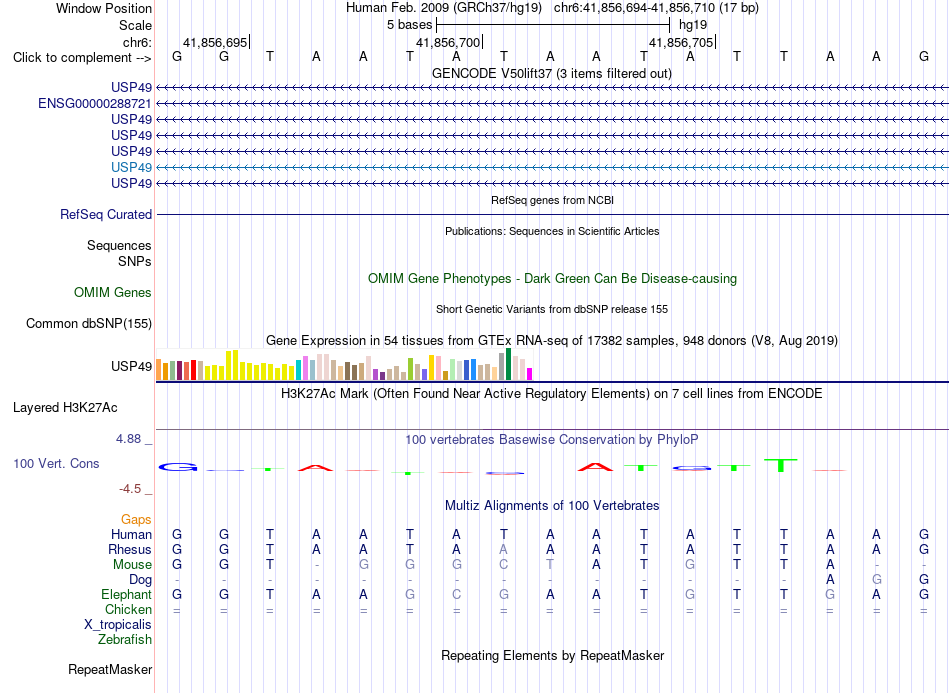
Task: Click the ENSG00000288721 transcript arrow line
Action: pos(552,104)
